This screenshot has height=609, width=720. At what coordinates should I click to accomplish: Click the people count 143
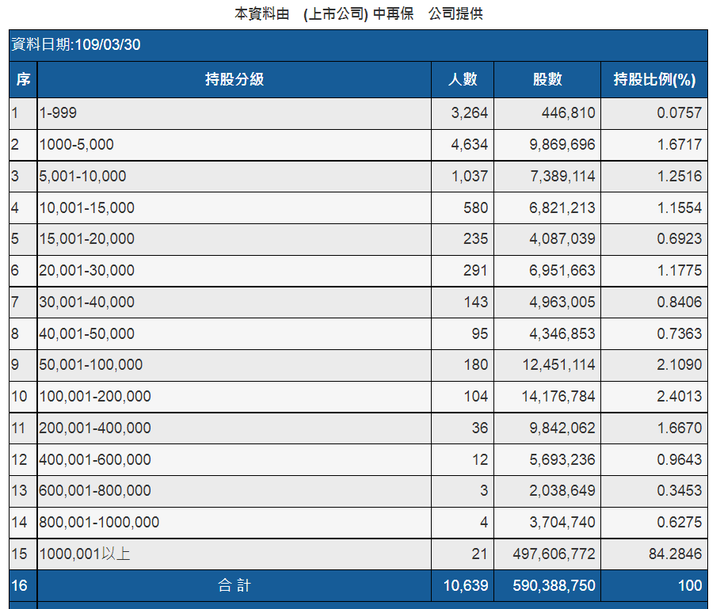pyautogui.click(x=476, y=302)
